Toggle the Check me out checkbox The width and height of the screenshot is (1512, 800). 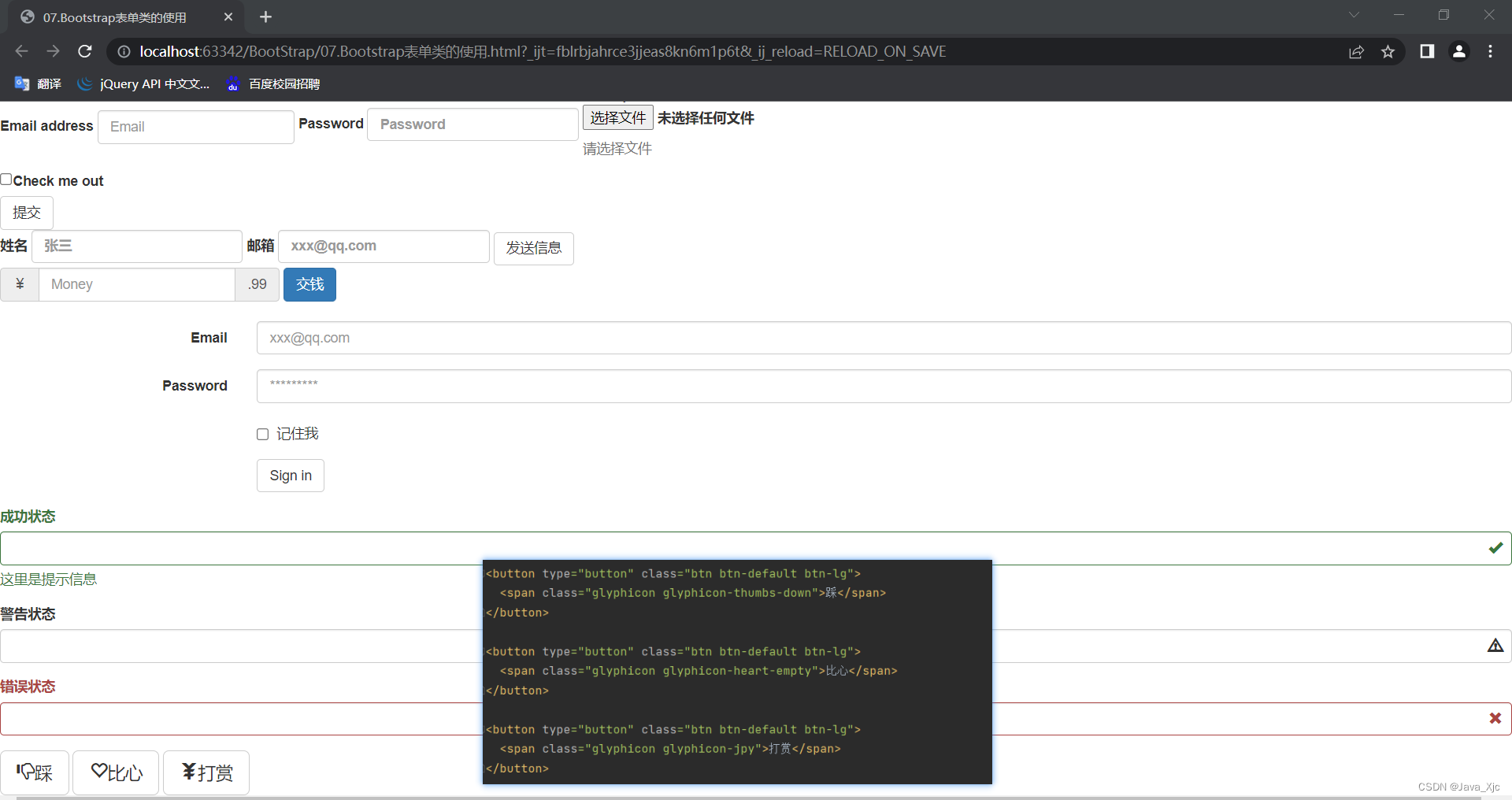(6, 180)
